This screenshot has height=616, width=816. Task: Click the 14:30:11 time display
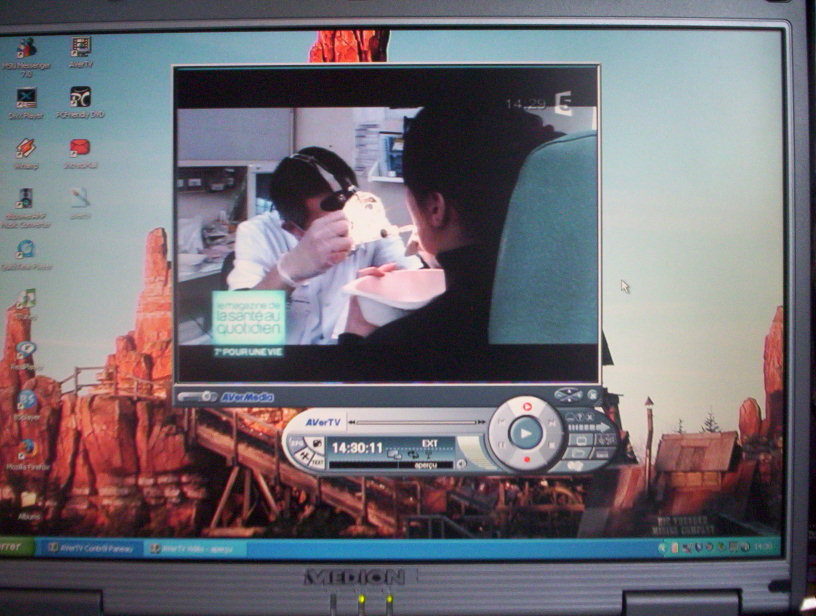[x=358, y=448]
